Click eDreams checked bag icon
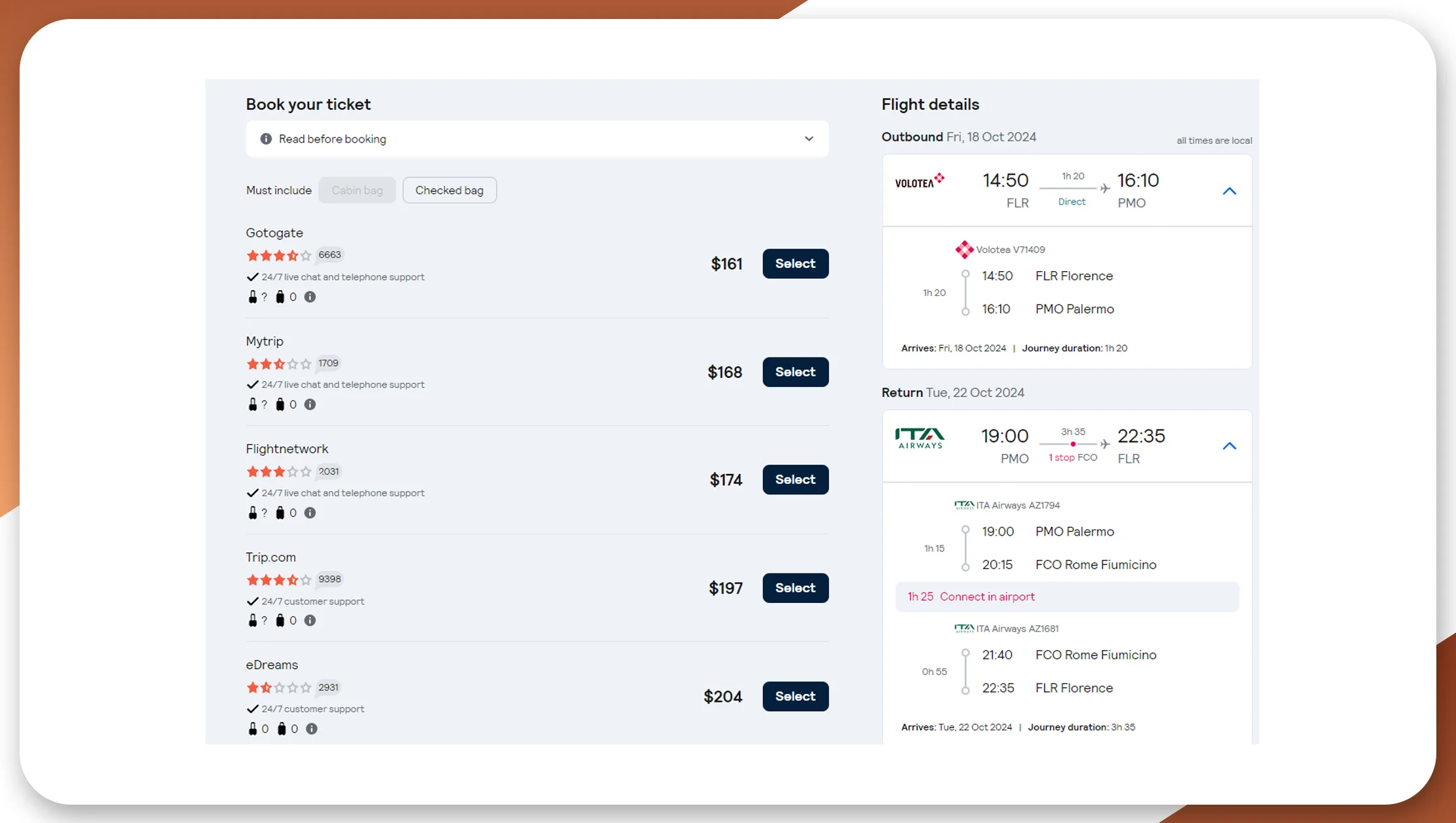 282,729
